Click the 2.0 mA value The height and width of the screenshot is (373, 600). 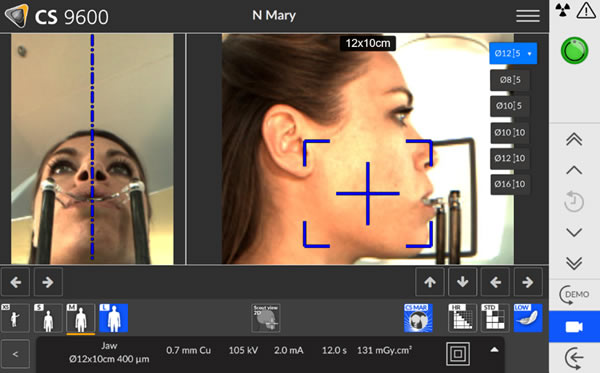tap(289, 350)
